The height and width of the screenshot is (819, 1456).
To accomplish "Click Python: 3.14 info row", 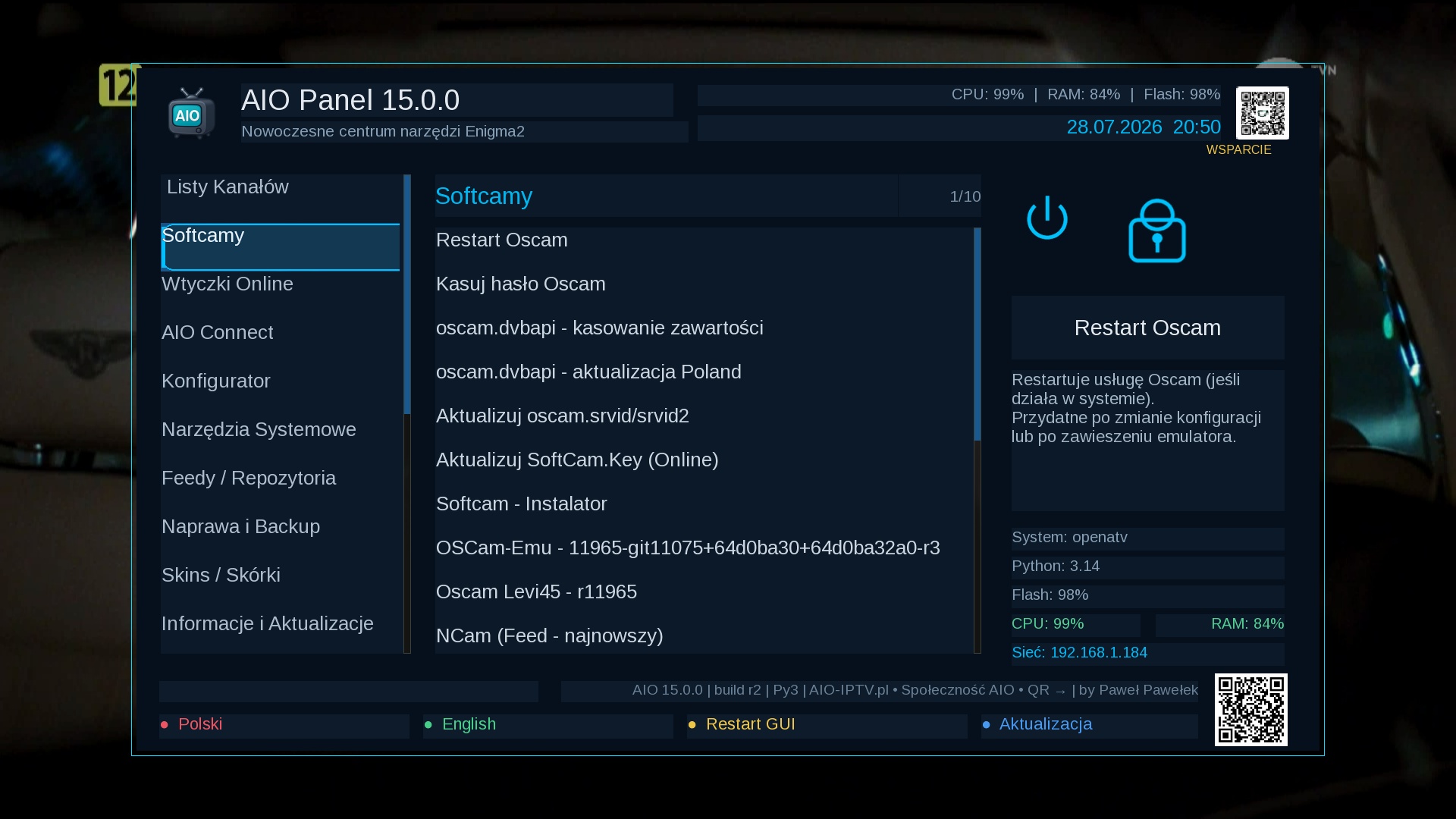I will 1147,566.
